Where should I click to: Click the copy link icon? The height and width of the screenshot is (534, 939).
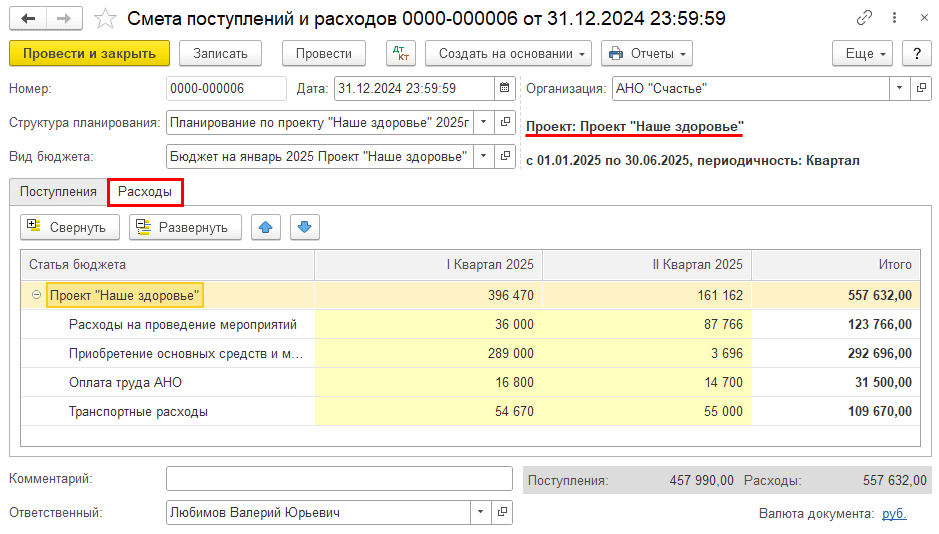864,19
